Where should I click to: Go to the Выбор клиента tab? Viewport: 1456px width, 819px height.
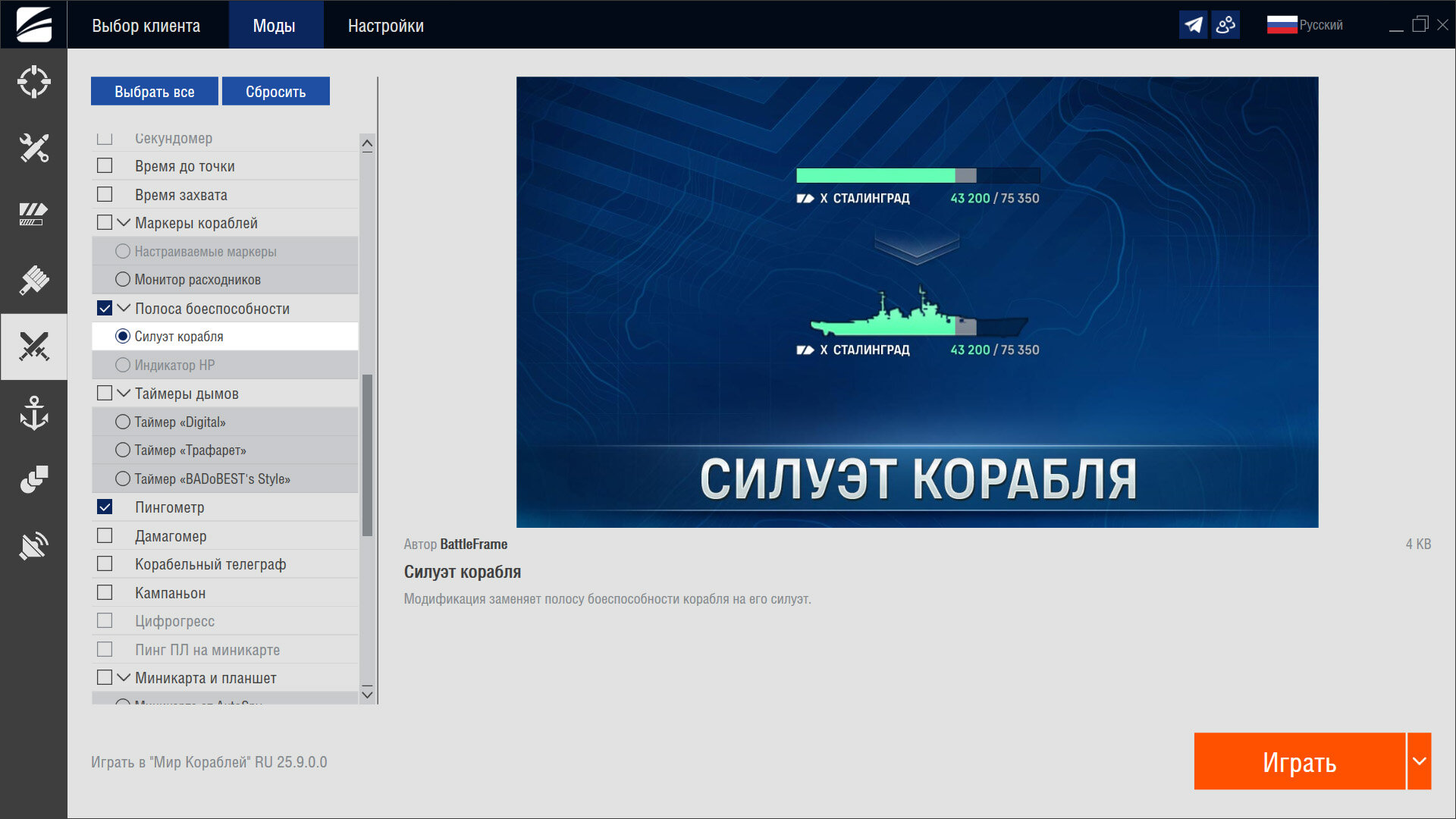pos(146,26)
